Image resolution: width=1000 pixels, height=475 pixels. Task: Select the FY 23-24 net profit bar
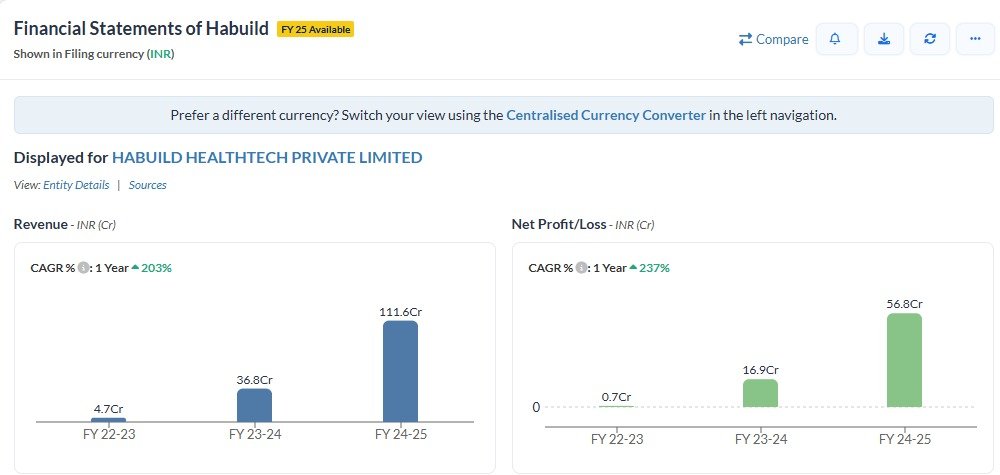click(x=760, y=393)
